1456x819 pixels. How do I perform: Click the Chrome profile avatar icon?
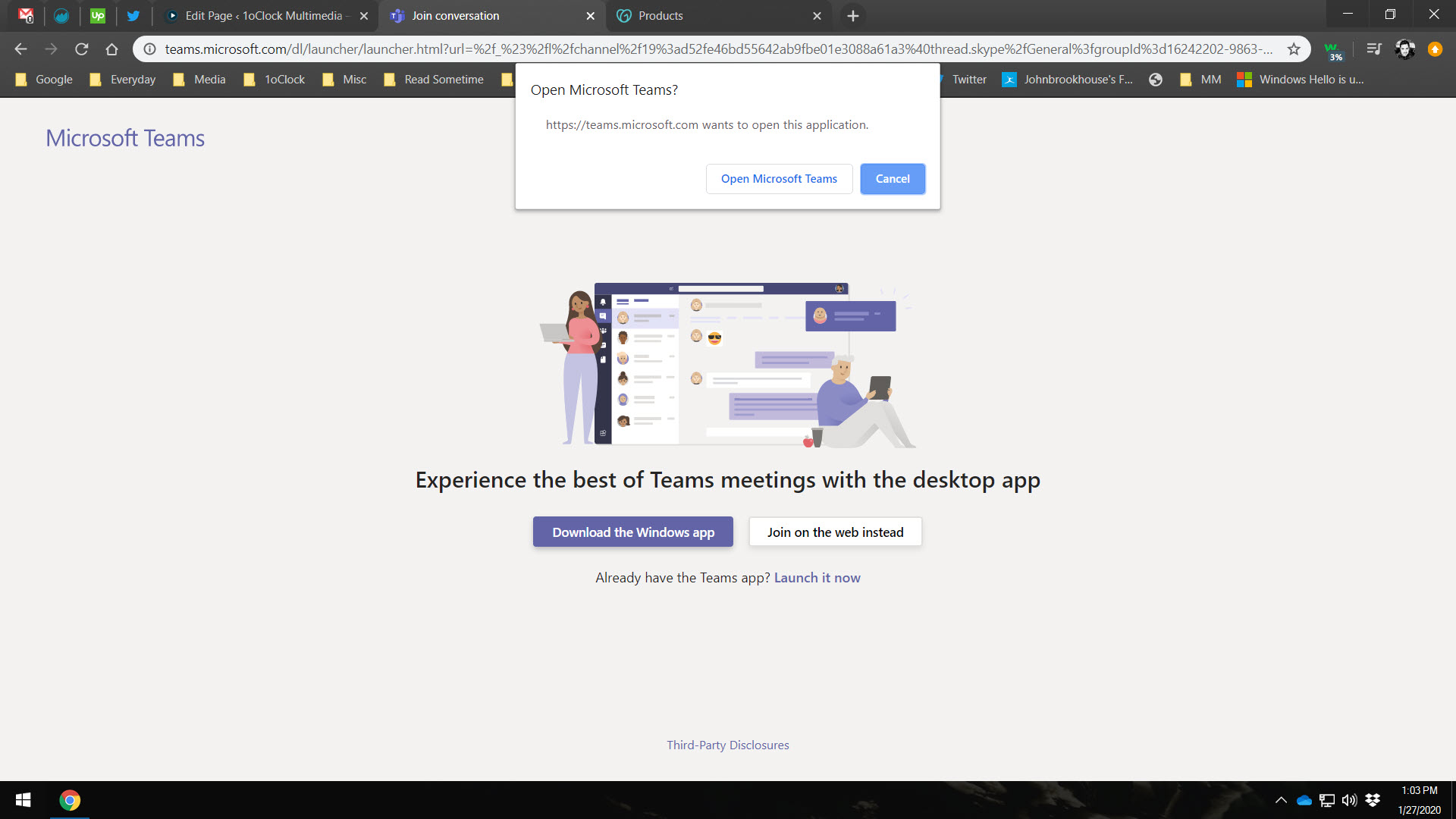tap(1404, 49)
